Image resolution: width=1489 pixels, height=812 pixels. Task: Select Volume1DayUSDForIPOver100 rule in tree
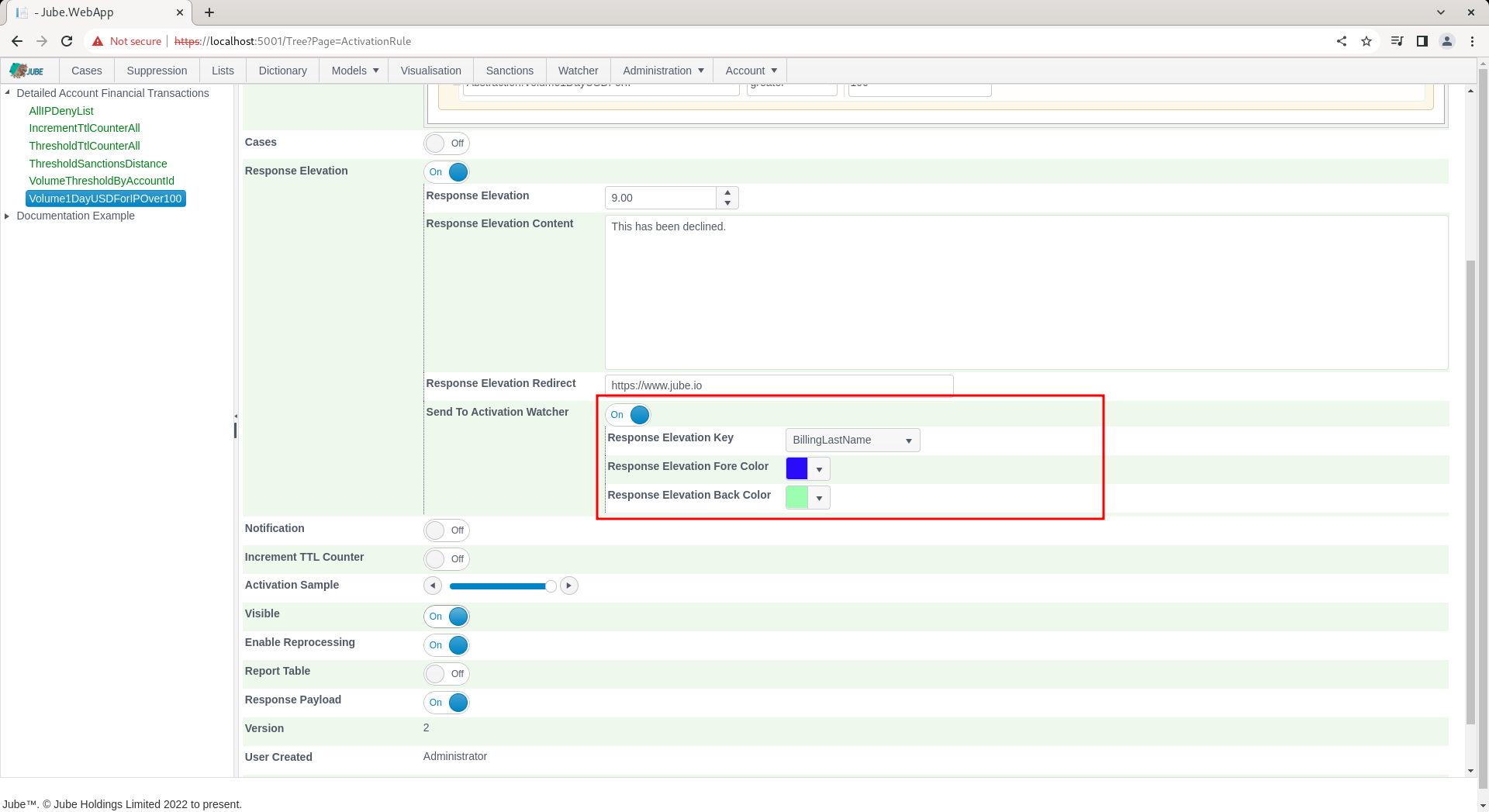pyautogui.click(x=105, y=199)
